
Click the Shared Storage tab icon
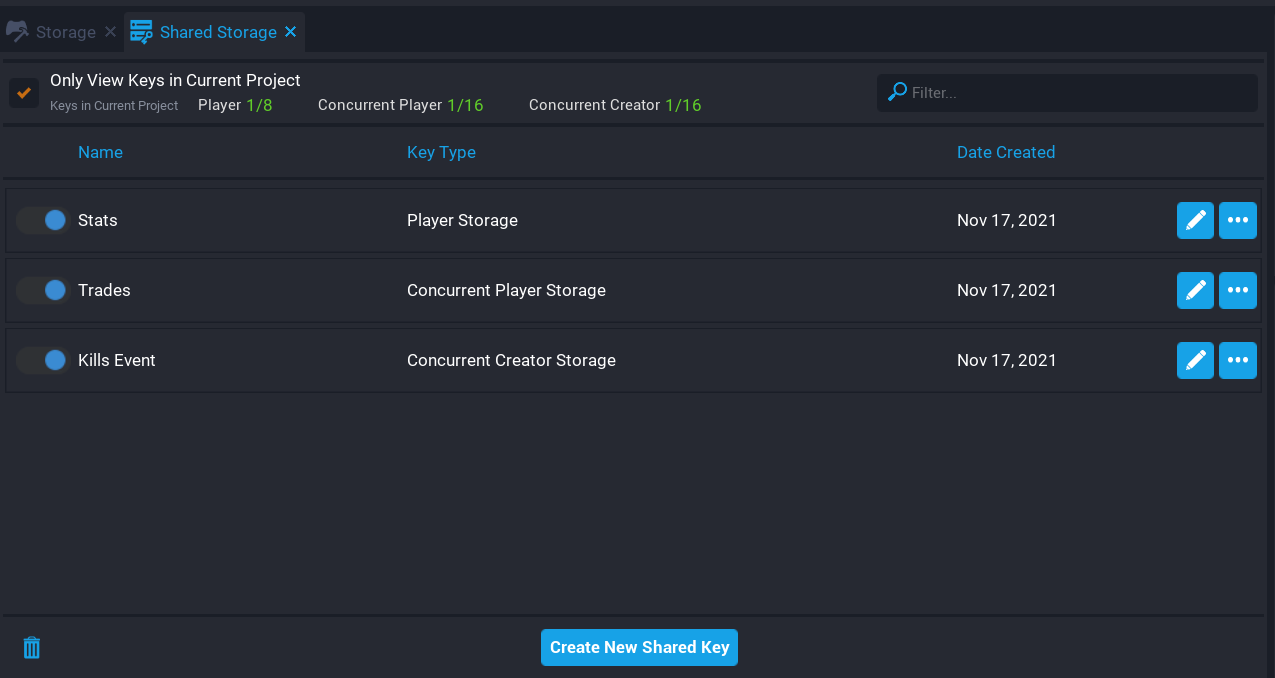coord(140,31)
